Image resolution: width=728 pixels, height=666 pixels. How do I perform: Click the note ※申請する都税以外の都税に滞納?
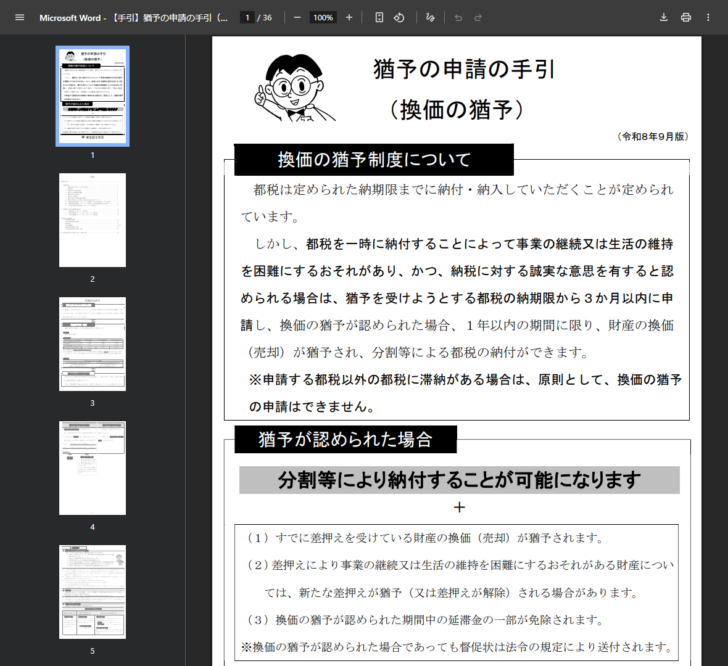coord(465,393)
